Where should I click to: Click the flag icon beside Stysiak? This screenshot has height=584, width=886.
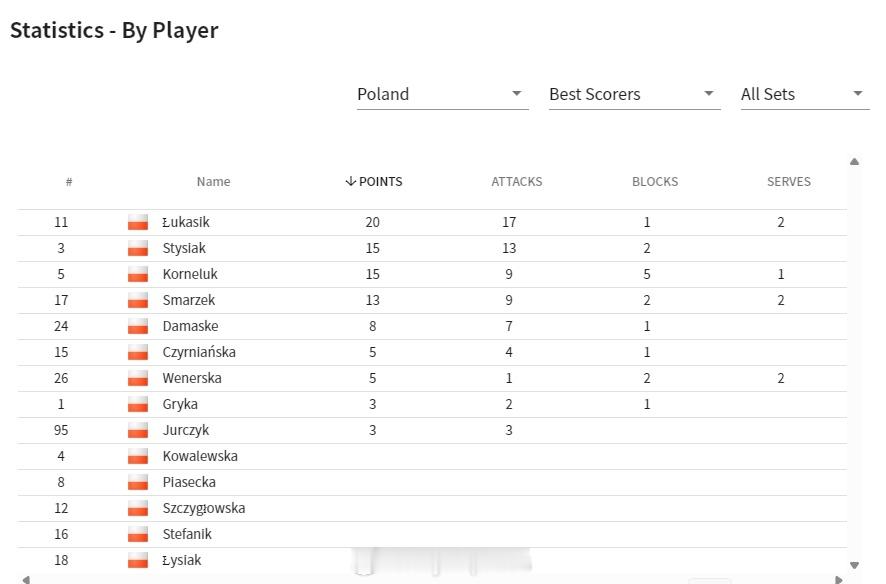tap(138, 249)
